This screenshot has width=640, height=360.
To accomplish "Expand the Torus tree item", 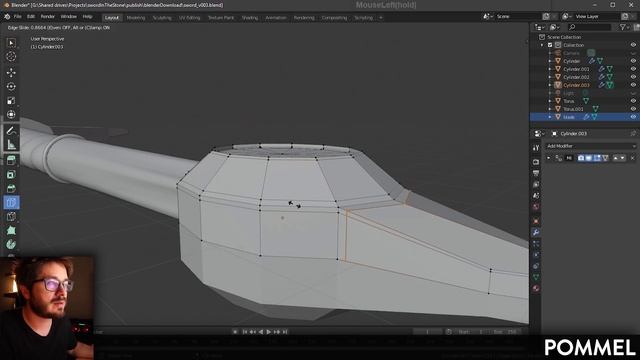I will [x=550, y=101].
